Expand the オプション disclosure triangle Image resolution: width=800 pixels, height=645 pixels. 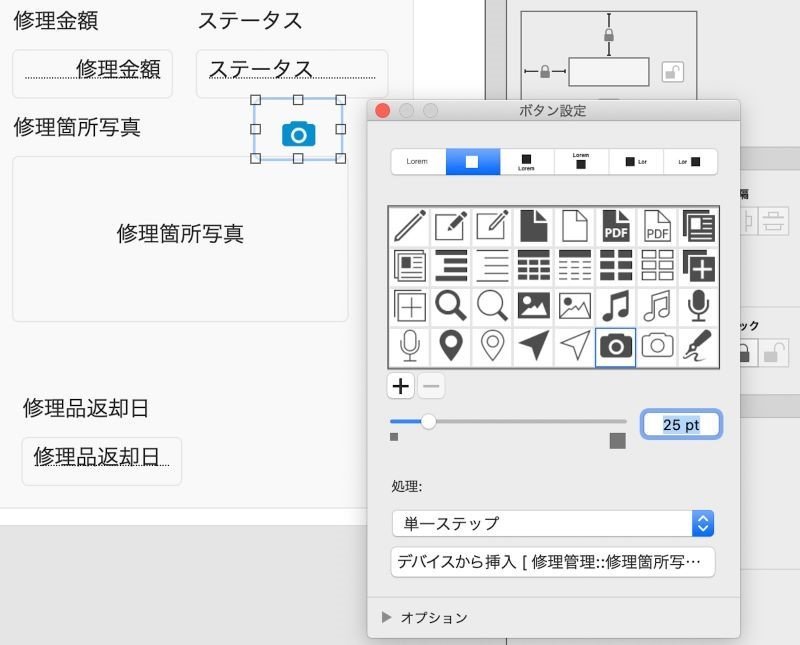386,617
